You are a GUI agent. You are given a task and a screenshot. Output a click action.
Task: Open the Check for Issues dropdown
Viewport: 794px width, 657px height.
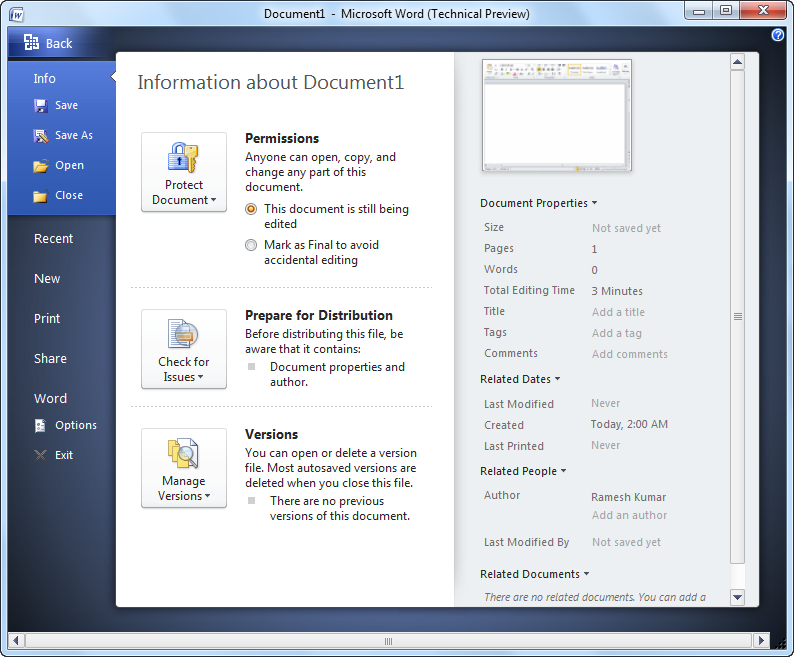(x=184, y=349)
